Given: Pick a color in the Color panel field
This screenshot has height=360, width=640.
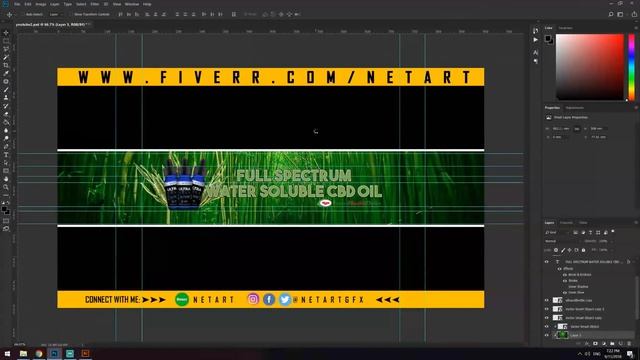Looking at the screenshot, I should coord(590,67).
